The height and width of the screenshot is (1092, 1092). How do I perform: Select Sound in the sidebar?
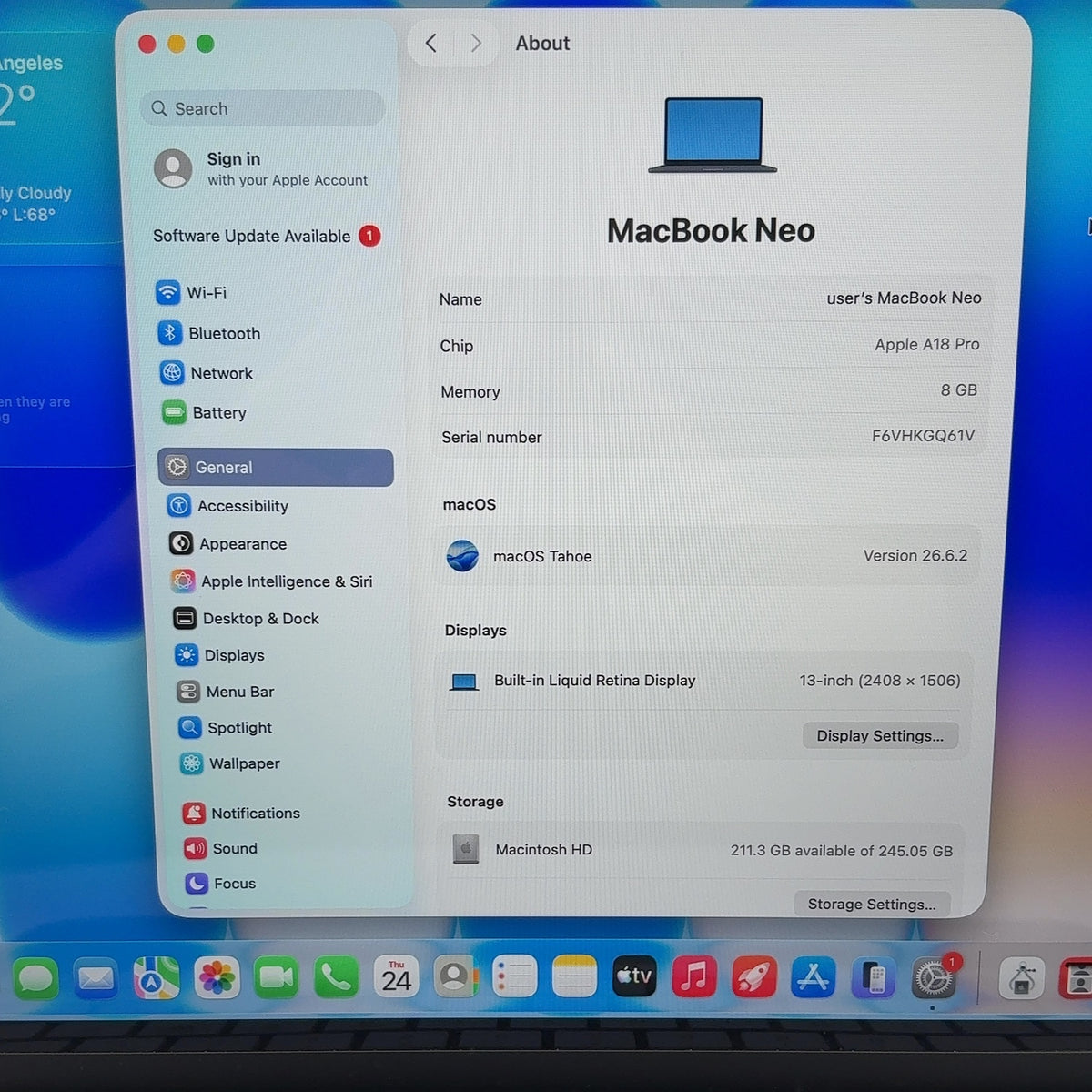tap(221, 848)
